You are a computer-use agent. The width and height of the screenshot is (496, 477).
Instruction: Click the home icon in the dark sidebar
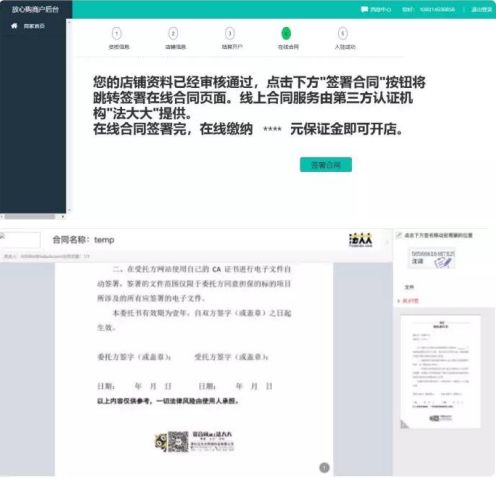(x=14, y=26)
